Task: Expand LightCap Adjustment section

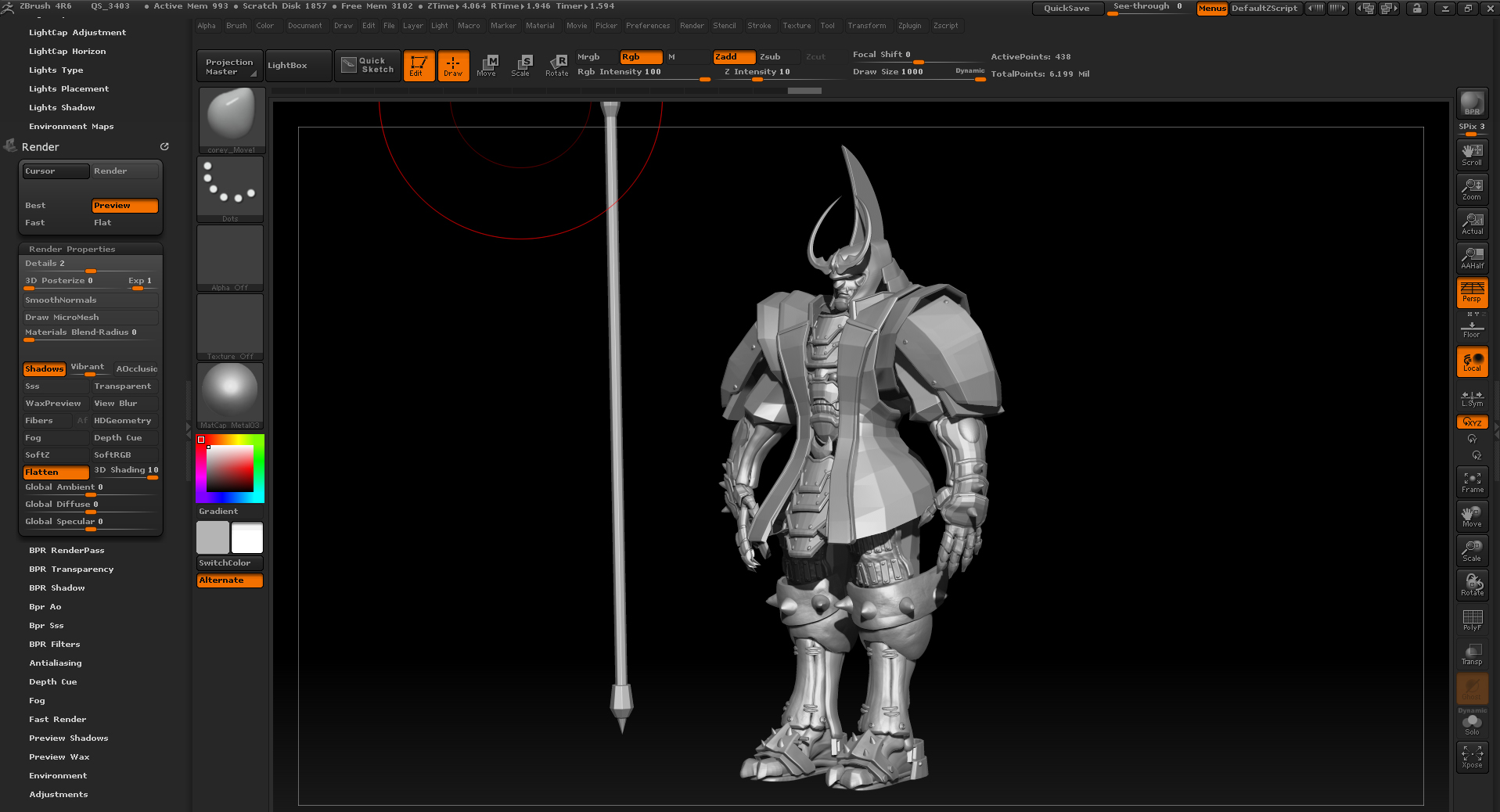Action: [77, 33]
